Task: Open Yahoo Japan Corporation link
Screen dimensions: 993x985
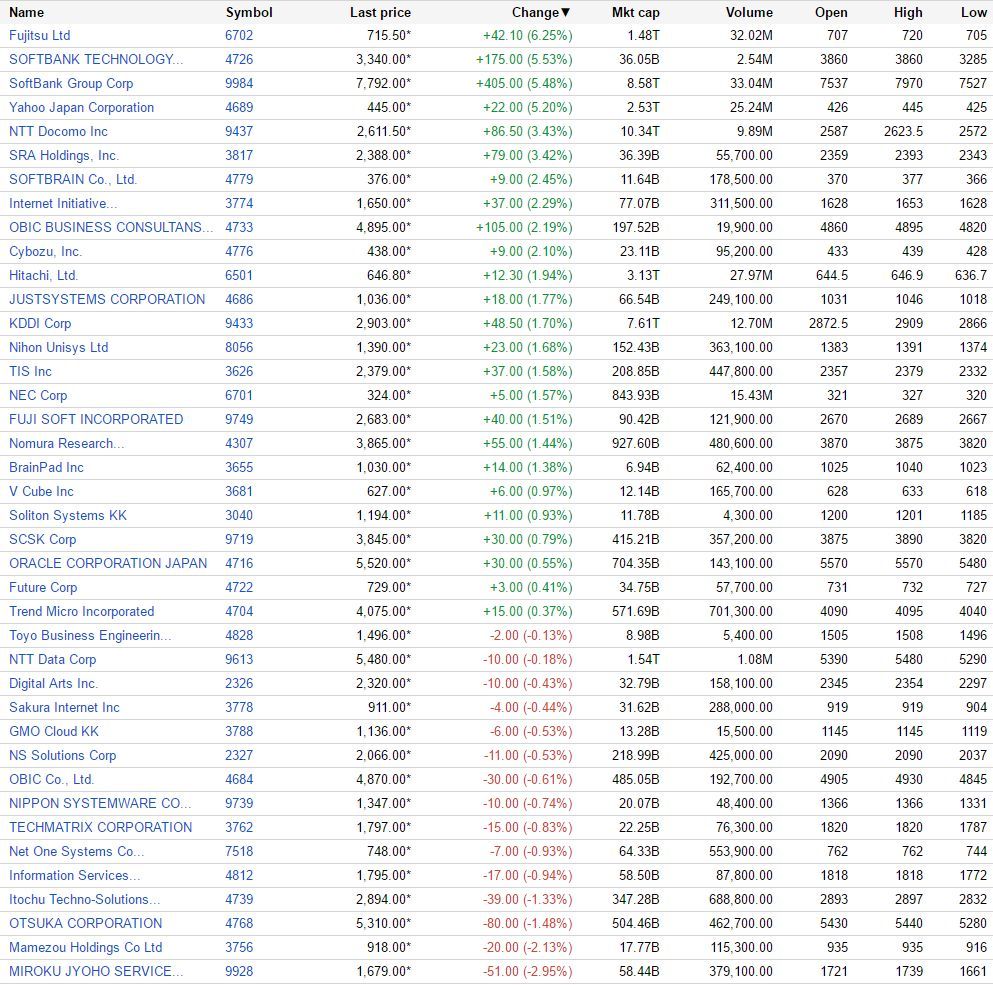Action: pyautogui.click(x=81, y=108)
